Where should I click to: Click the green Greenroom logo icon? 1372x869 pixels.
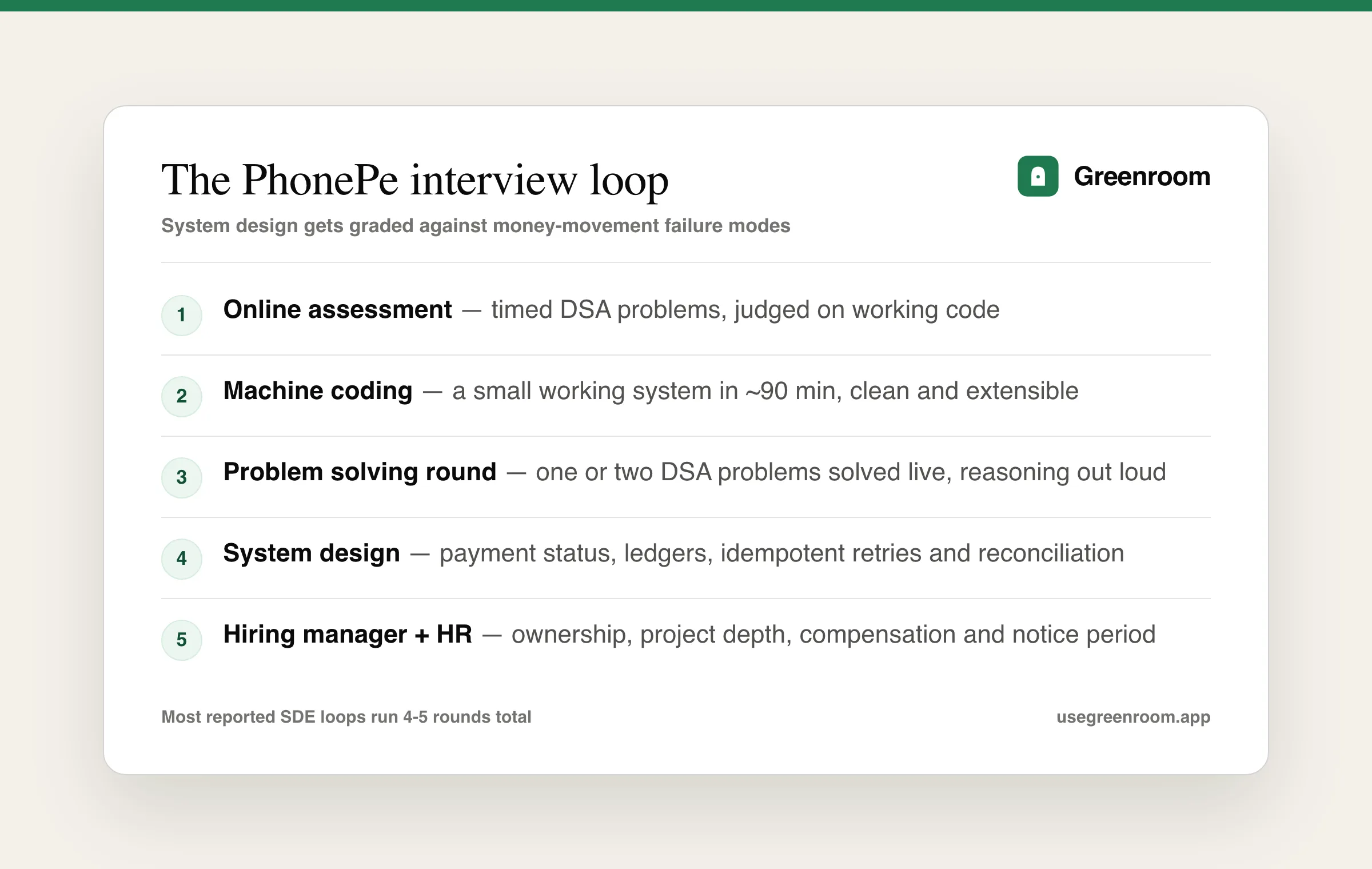pyautogui.click(x=1038, y=176)
